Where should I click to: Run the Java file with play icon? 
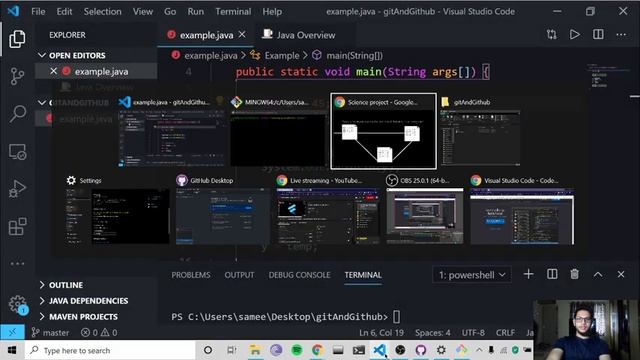575,35
